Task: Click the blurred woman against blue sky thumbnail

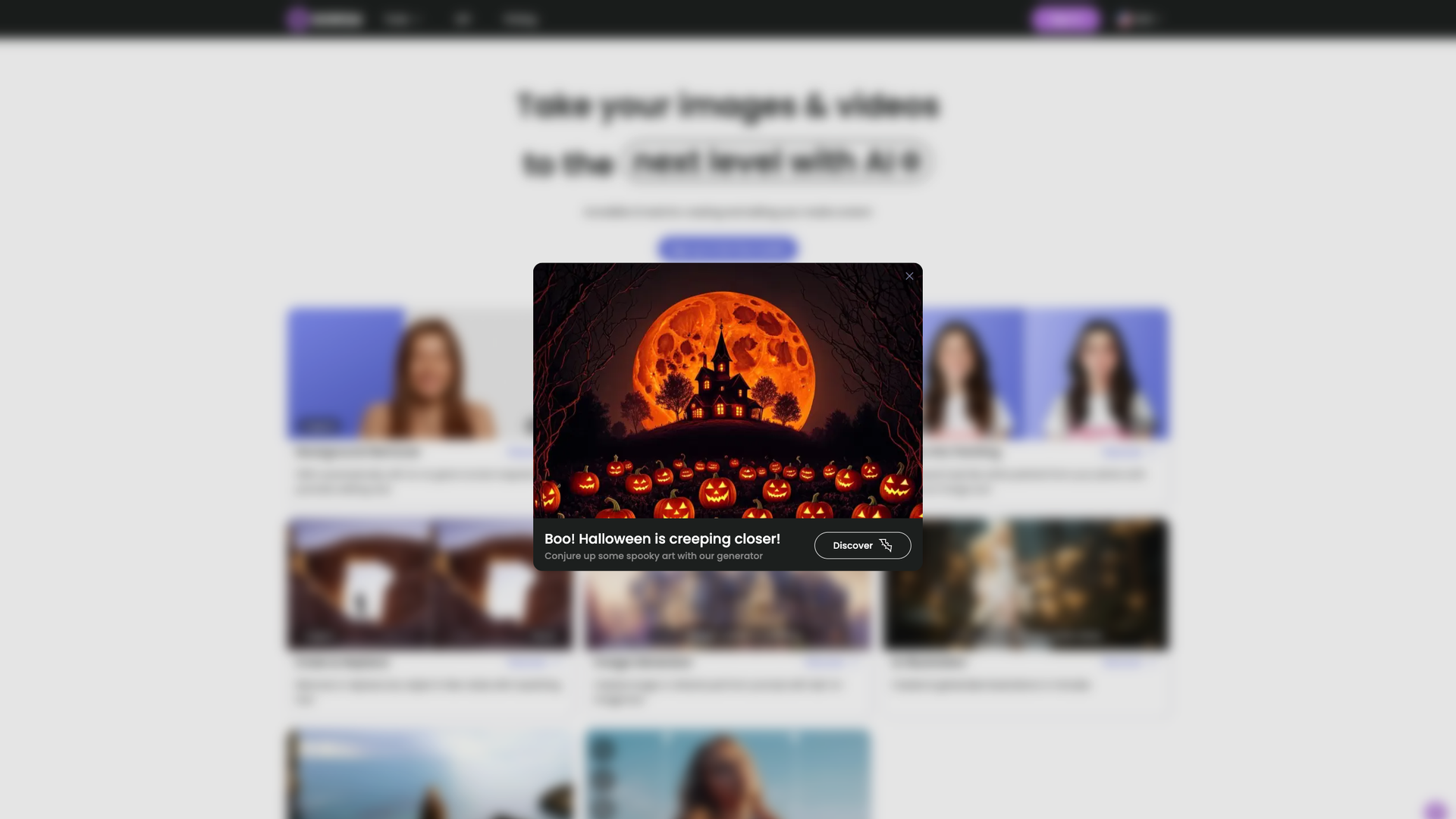Action: [x=727, y=773]
